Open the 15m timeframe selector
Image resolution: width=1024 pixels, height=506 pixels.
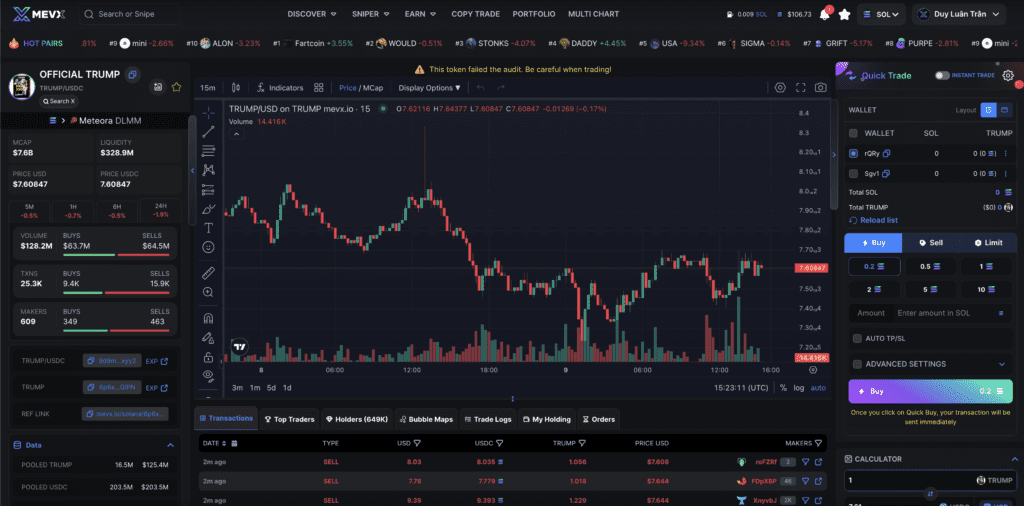point(208,87)
